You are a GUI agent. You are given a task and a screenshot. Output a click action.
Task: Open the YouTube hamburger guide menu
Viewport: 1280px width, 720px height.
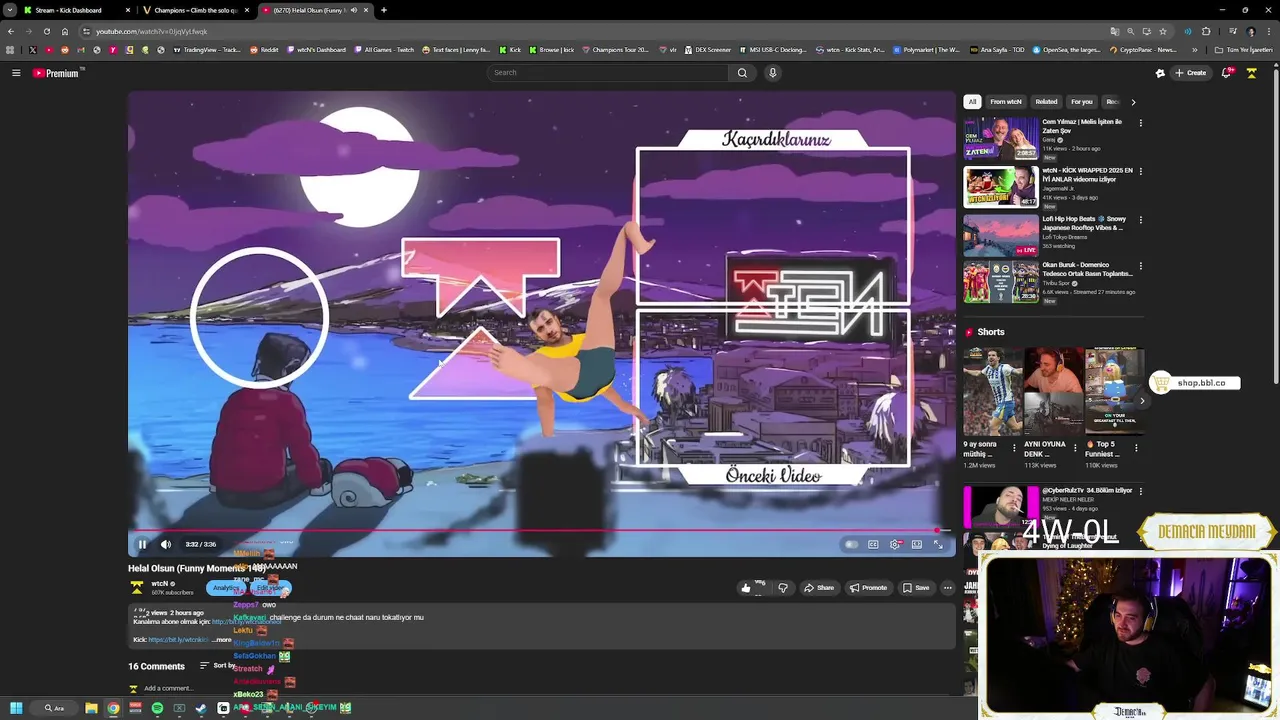coord(16,73)
